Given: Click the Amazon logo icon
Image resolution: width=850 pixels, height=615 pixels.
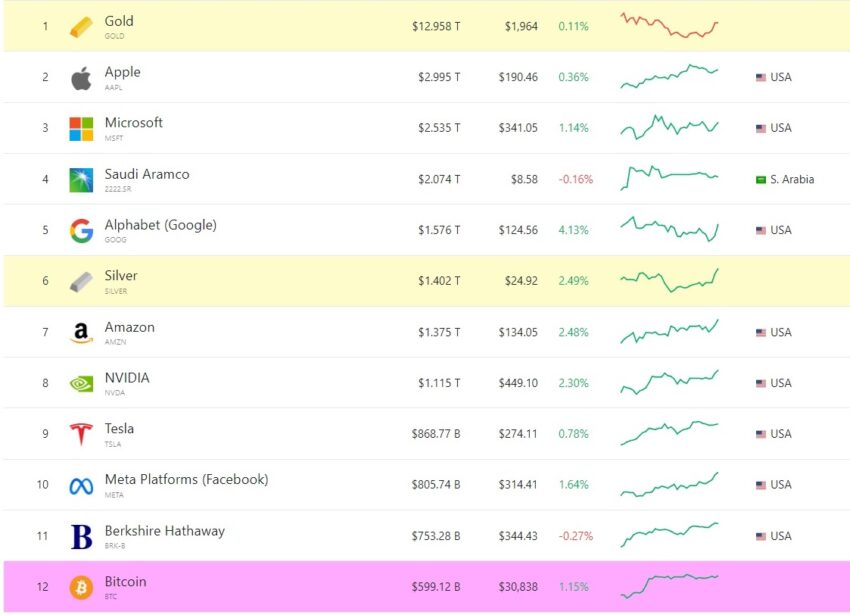Looking at the screenshot, I should pos(81,332).
